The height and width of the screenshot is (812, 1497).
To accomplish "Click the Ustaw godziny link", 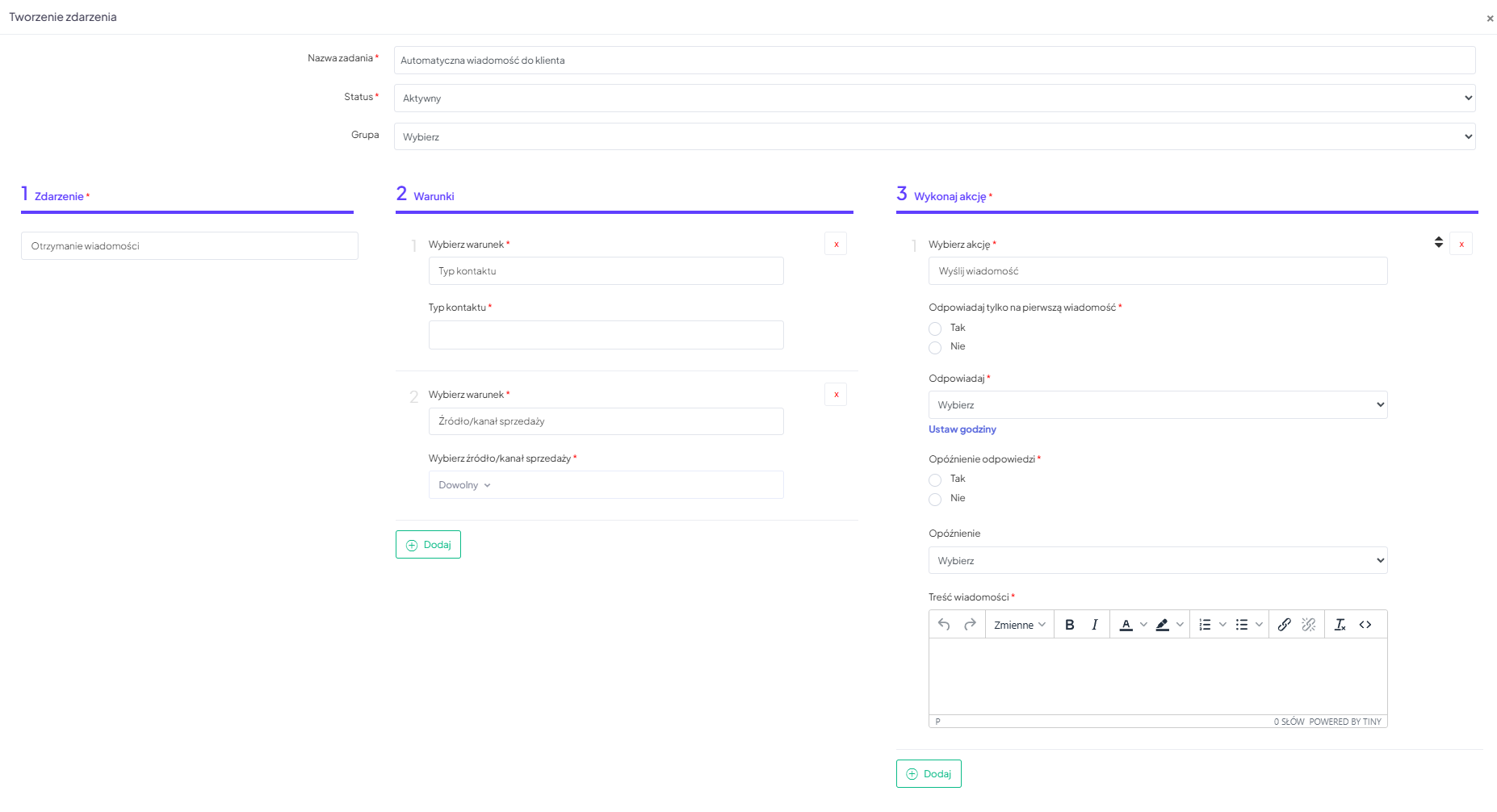I will 962,429.
